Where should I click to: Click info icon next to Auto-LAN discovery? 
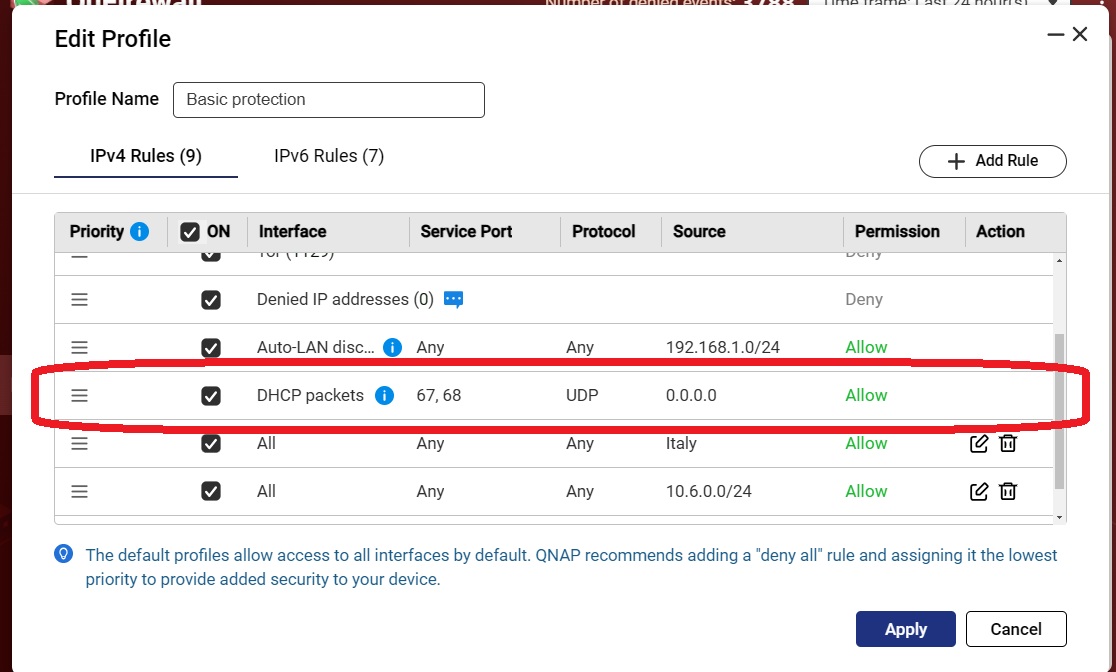pos(393,347)
